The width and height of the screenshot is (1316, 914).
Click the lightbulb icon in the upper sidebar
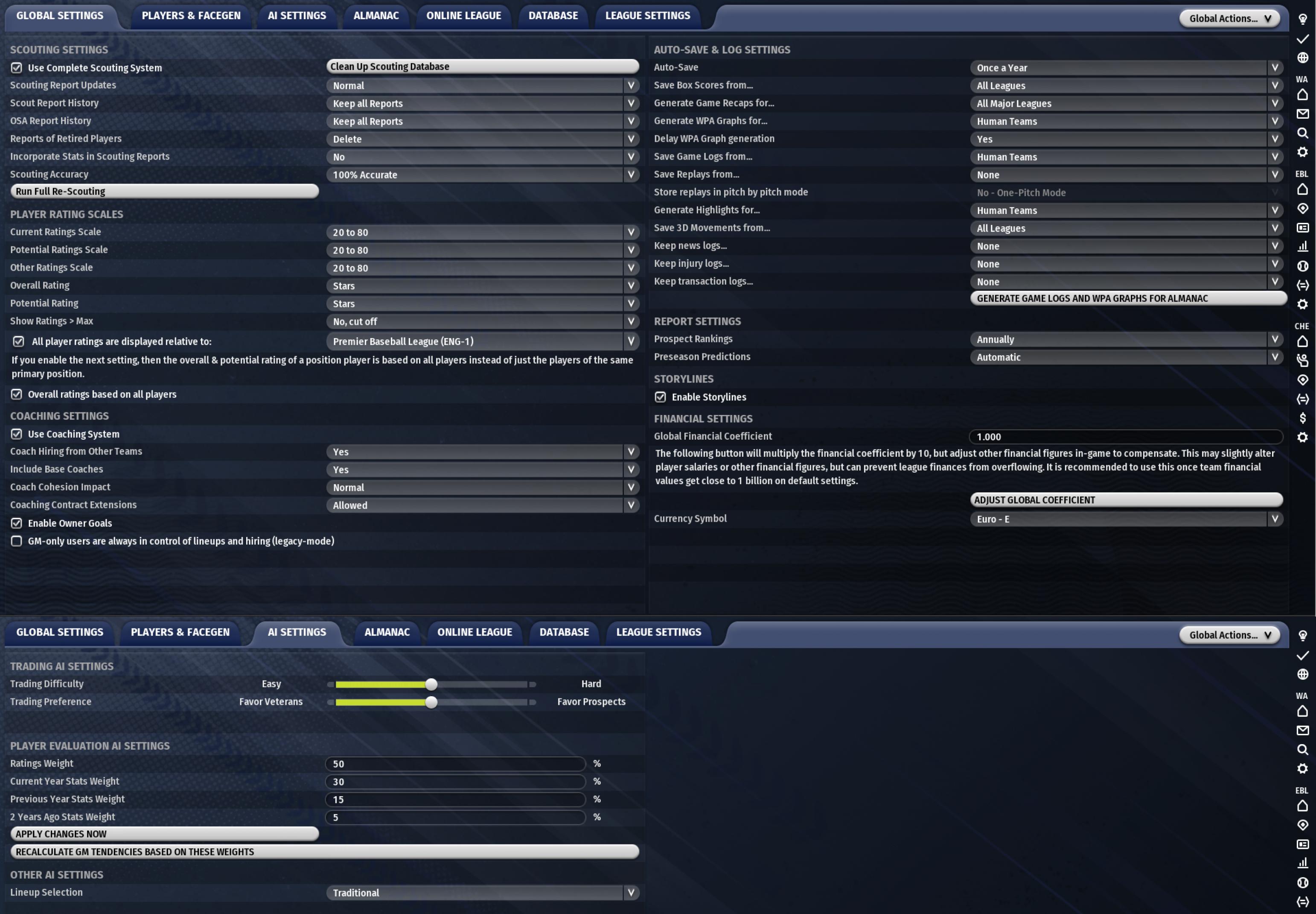point(1302,19)
